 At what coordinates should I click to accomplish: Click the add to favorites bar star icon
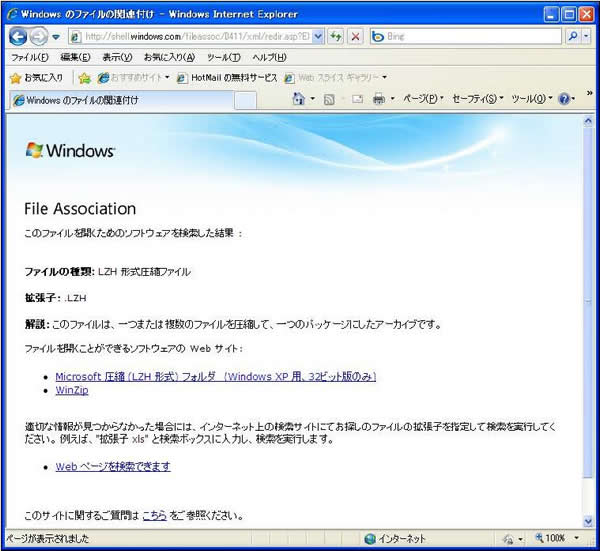click(84, 78)
